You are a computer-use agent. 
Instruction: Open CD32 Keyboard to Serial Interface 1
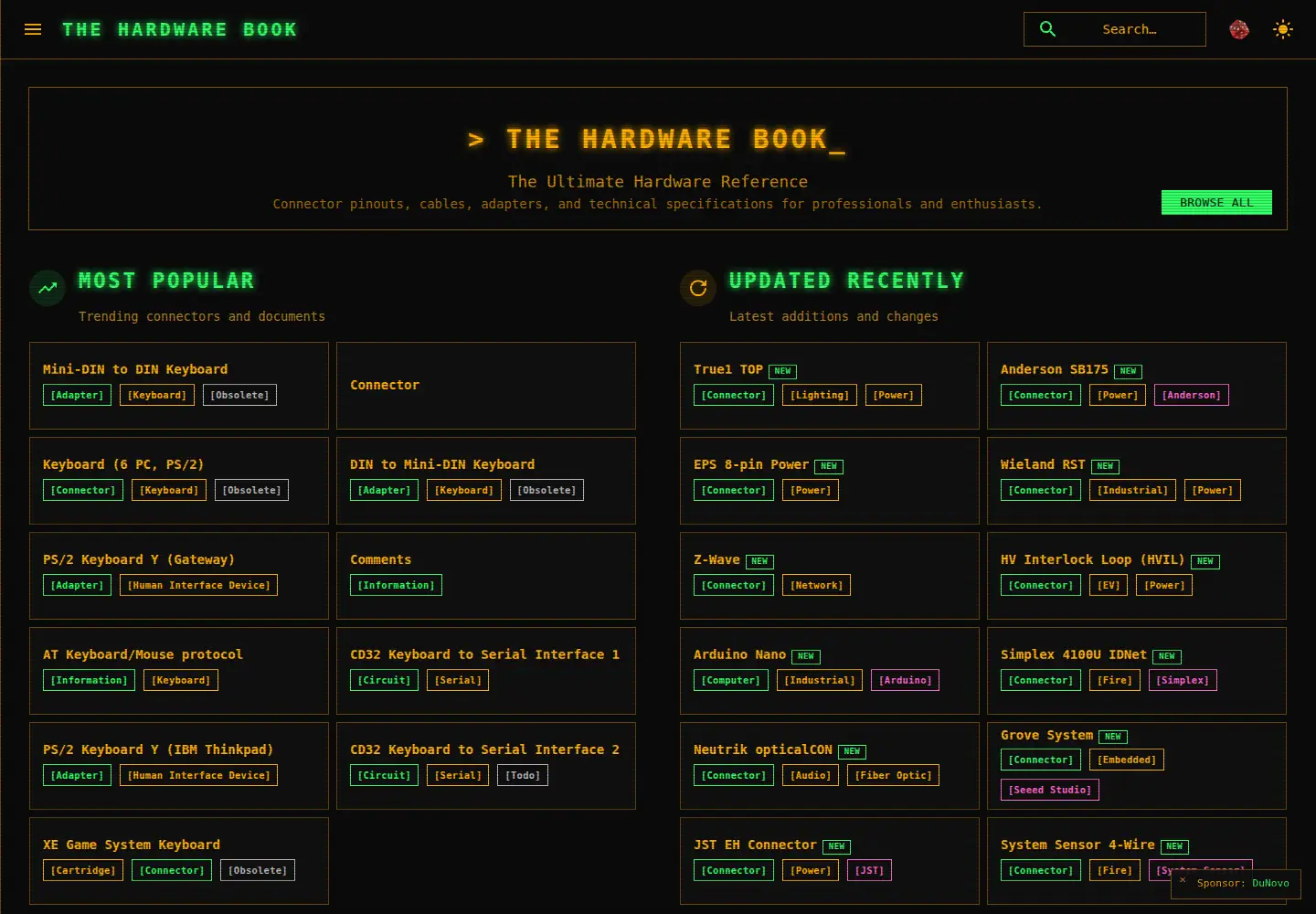pyautogui.click(x=486, y=671)
